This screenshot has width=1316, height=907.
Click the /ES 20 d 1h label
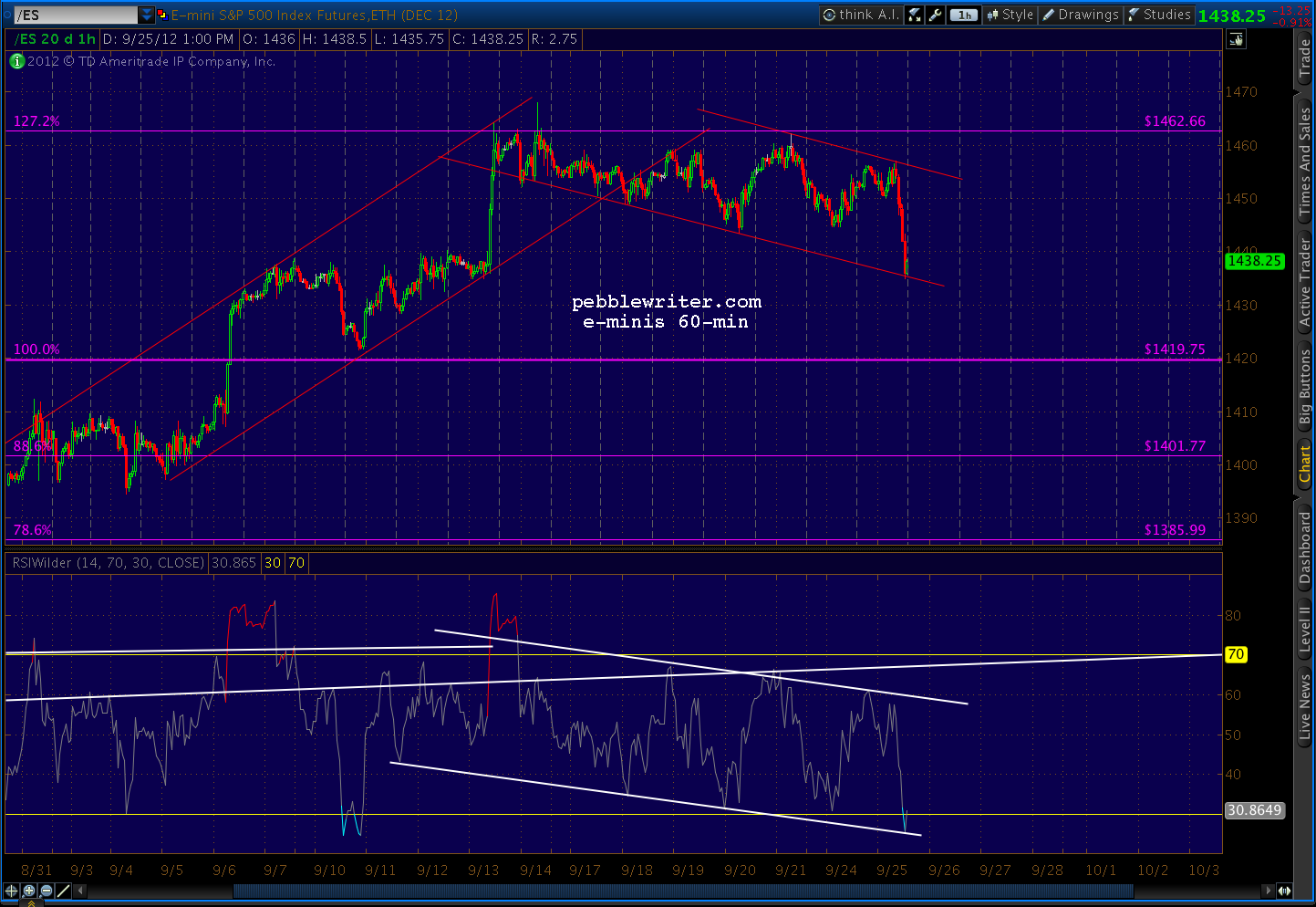(56, 39)
